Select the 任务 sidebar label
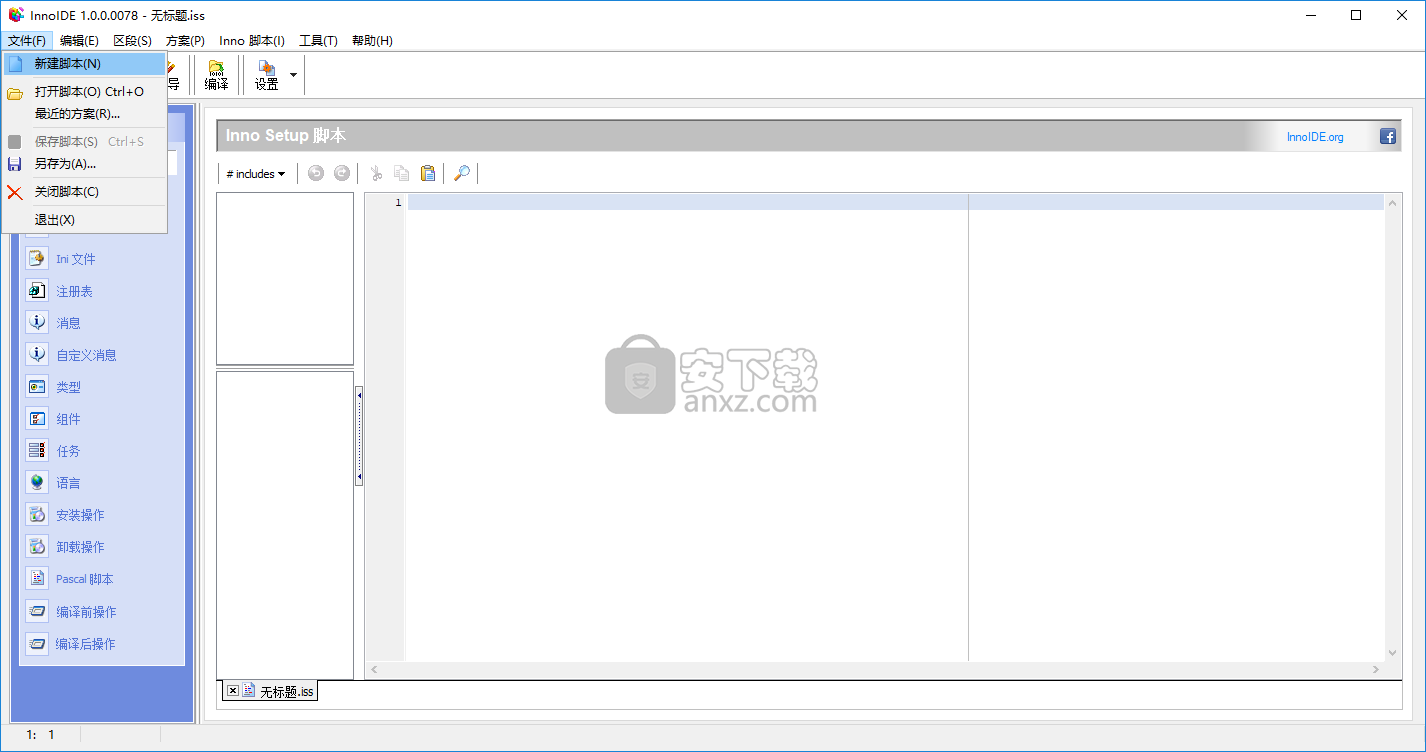Screen dimensions: 1426x752 pos(68,451)
